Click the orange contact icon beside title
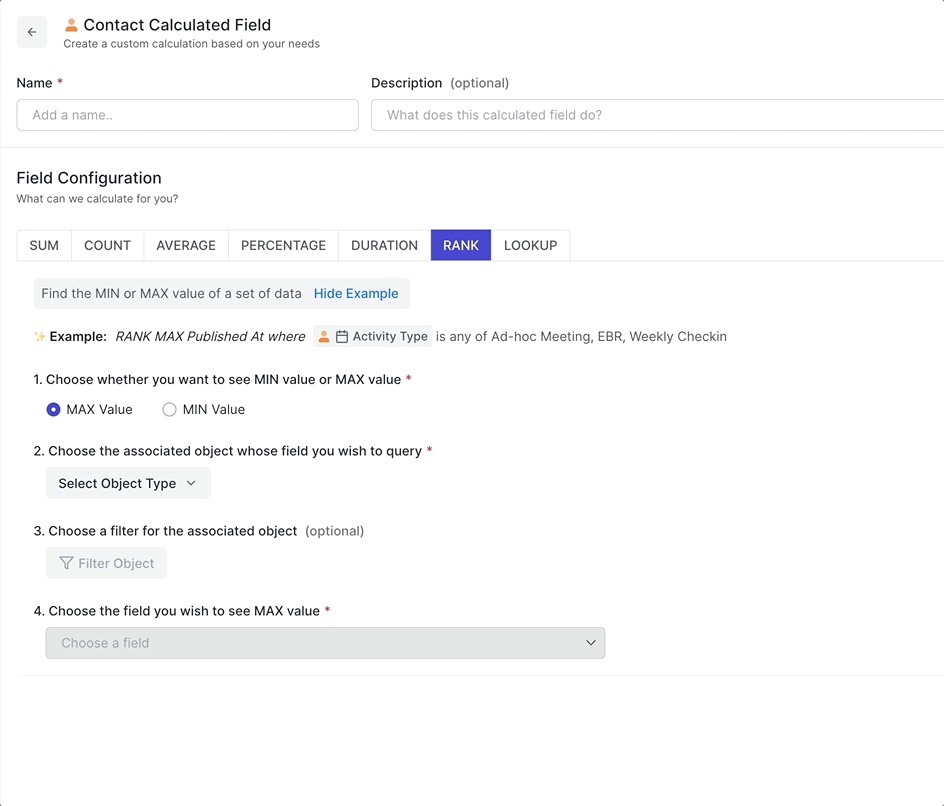The width and height of the screenshot is (944, 806). pos(71,25)
